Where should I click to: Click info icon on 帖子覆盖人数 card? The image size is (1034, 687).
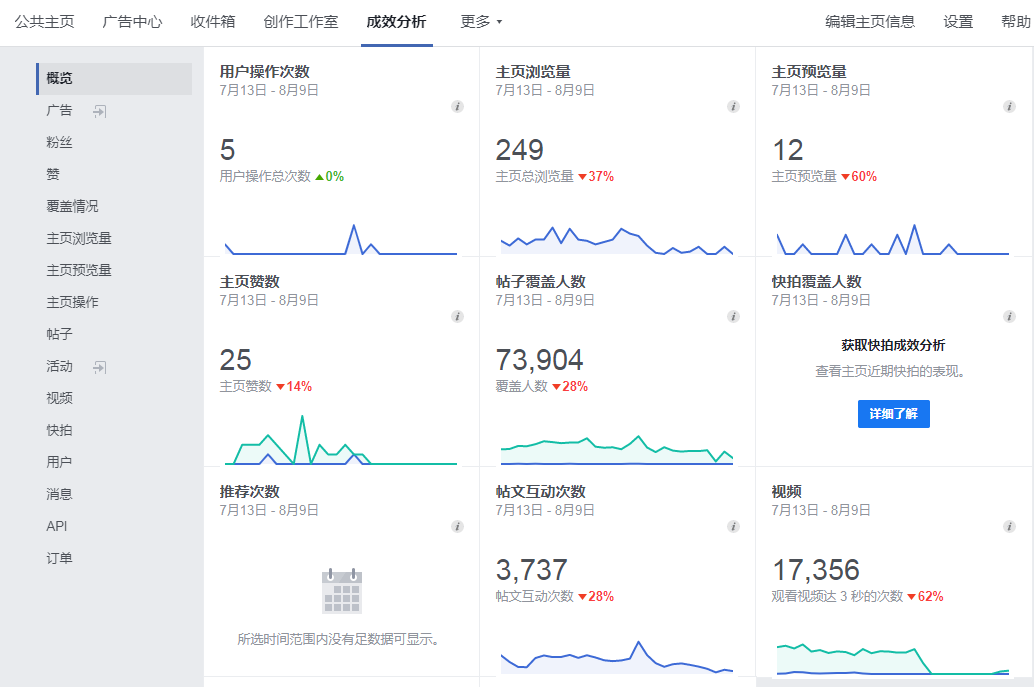coord(733,316)
